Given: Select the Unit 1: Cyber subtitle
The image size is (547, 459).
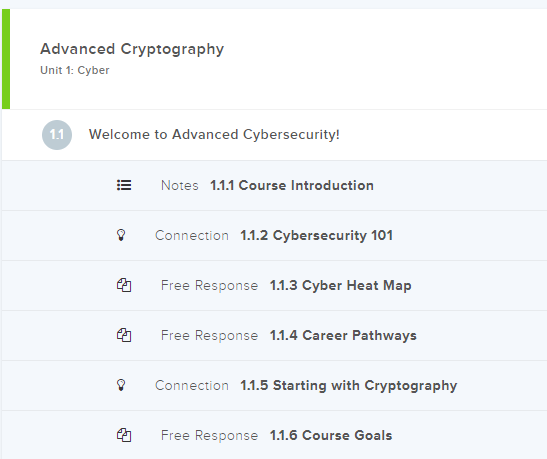Looking at the screenshot, I should pos(75,70).
